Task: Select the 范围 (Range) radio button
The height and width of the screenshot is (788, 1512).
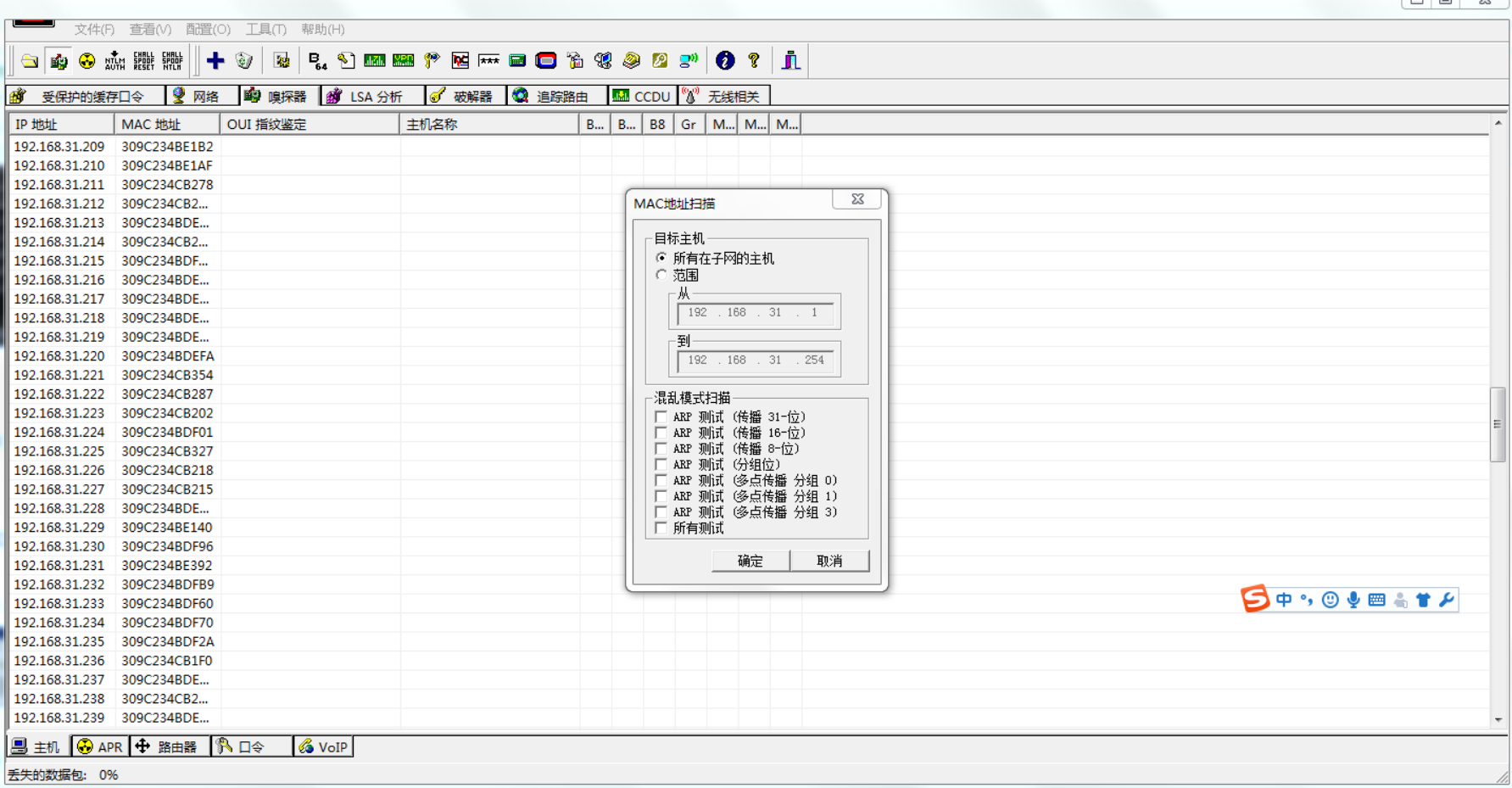Action: click(x=661, y=275)
